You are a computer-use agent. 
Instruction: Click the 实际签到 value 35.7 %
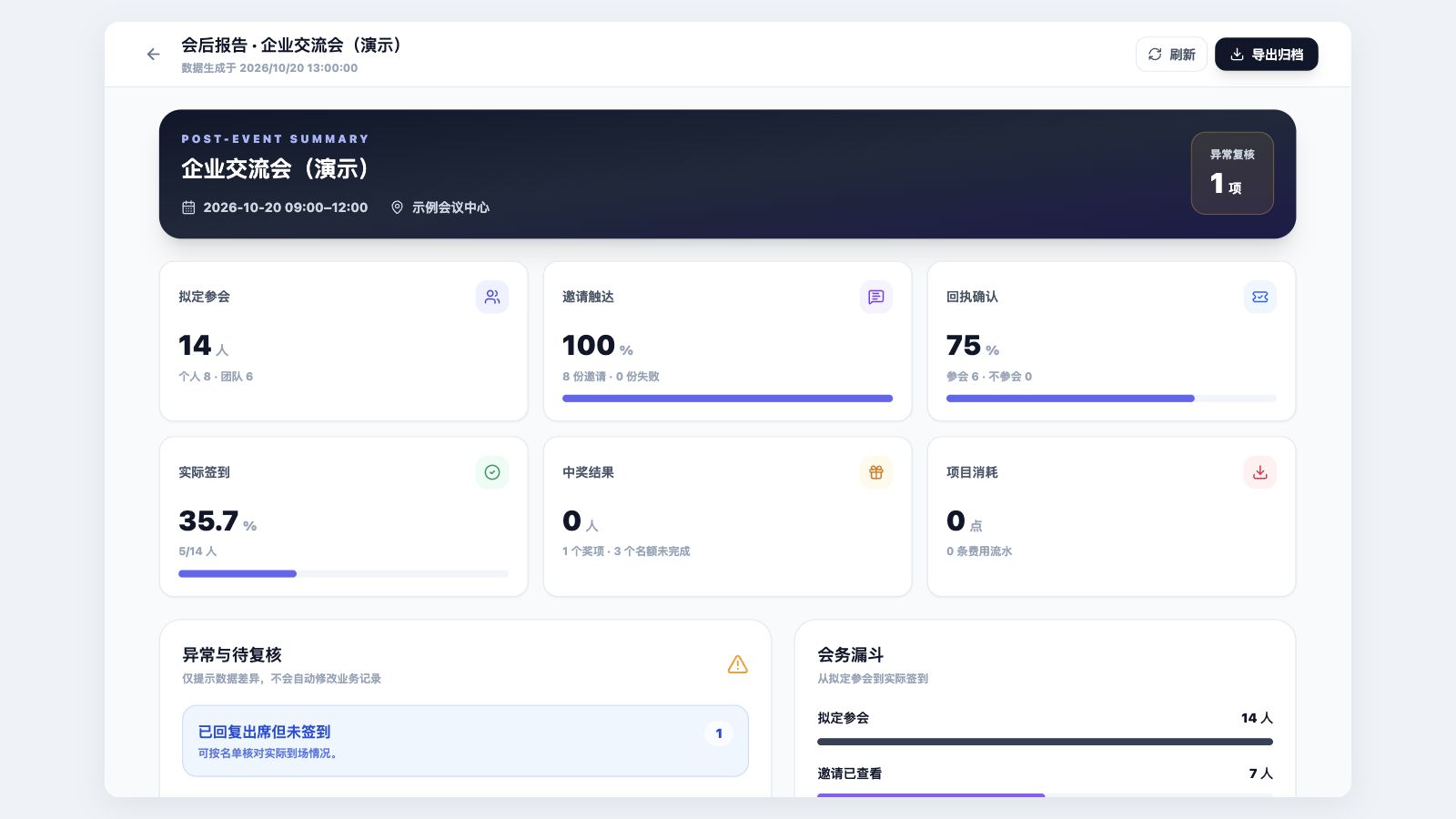[217, 521]
